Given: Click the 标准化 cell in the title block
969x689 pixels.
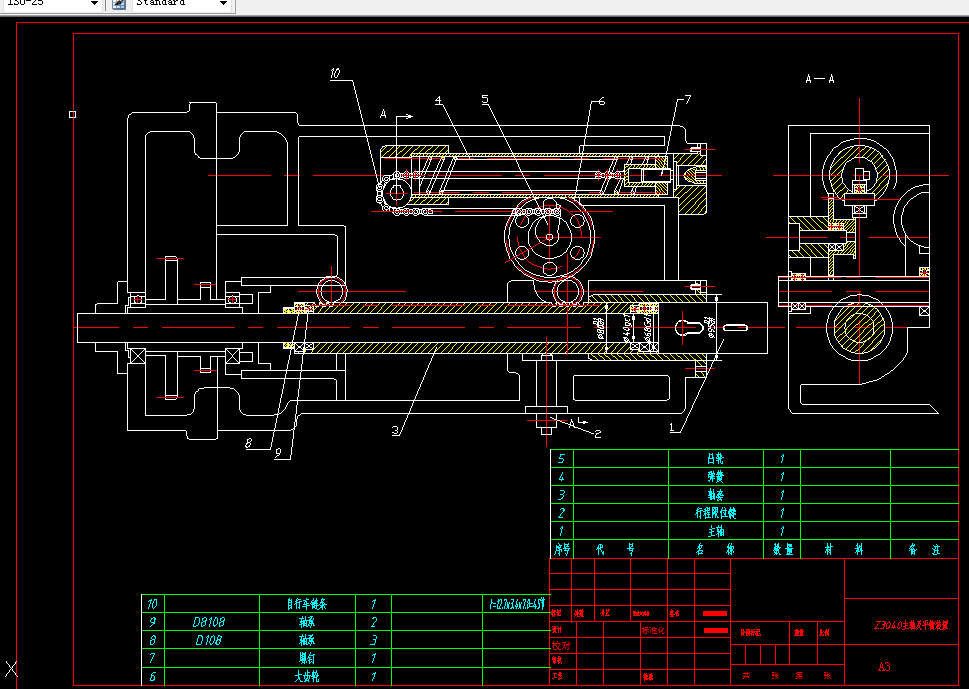Looking at the screenshot, I should coord(653,630).
